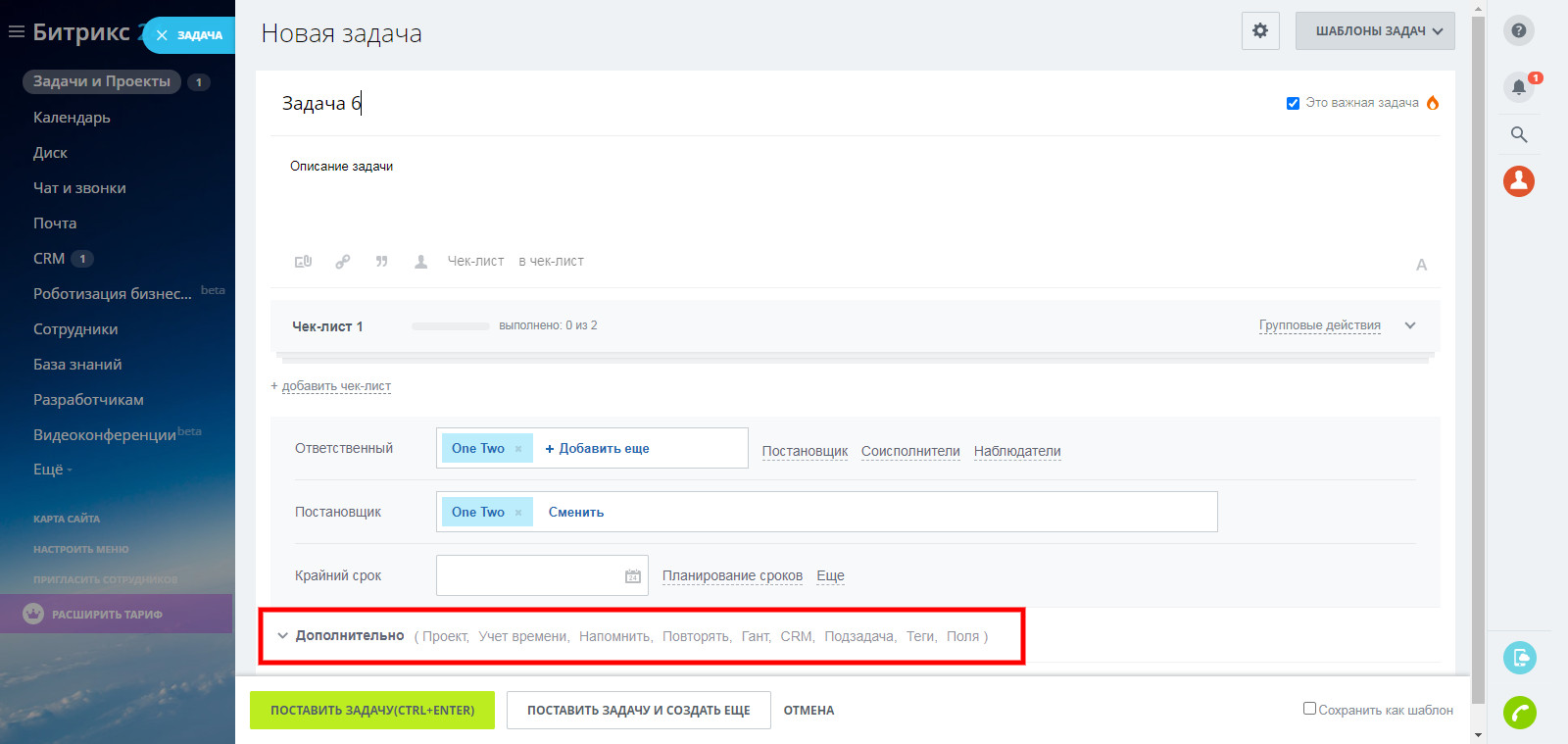Click the fire important-task icon
The width and height of the screenshot is (1568, 744).
point(1433,103)
